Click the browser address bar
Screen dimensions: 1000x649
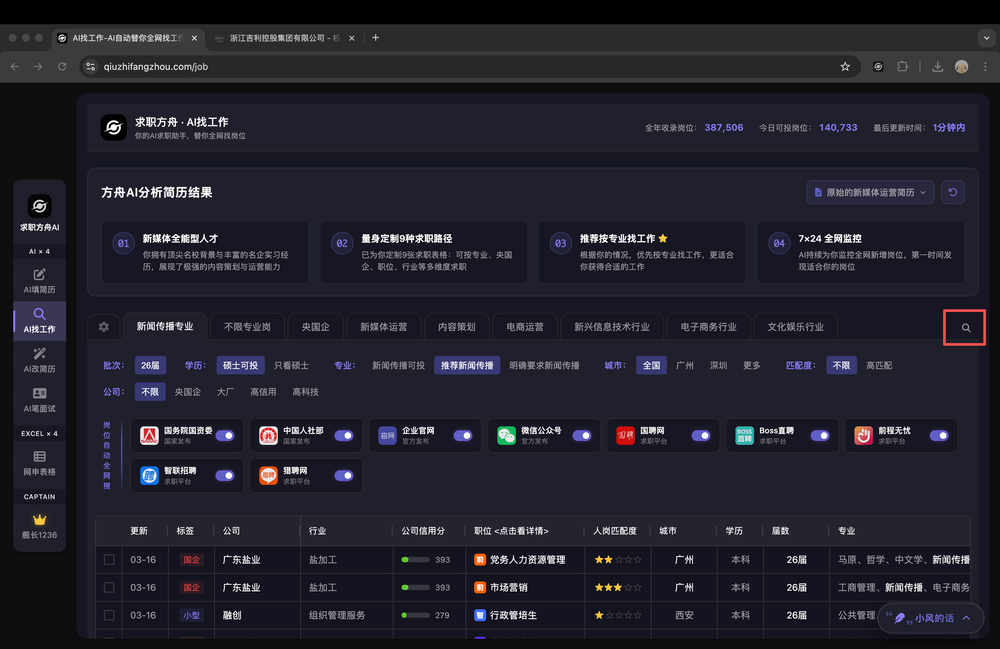coord(460,67)
